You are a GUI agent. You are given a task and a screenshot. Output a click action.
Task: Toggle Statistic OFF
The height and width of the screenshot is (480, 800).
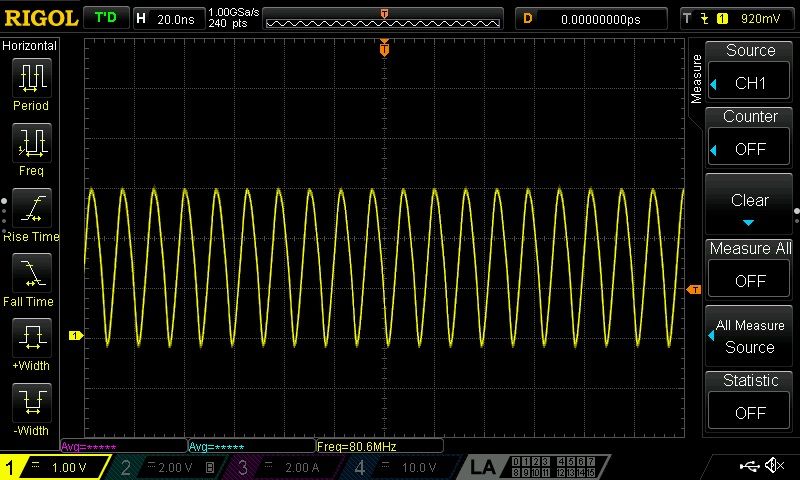[x=749, y=412]
